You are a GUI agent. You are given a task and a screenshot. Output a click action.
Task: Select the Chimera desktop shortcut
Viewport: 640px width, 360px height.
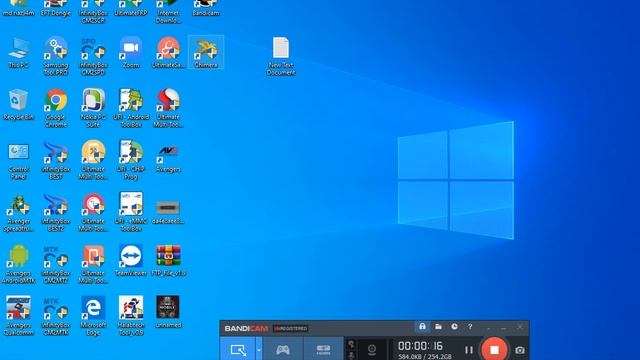tap(206, 52)
